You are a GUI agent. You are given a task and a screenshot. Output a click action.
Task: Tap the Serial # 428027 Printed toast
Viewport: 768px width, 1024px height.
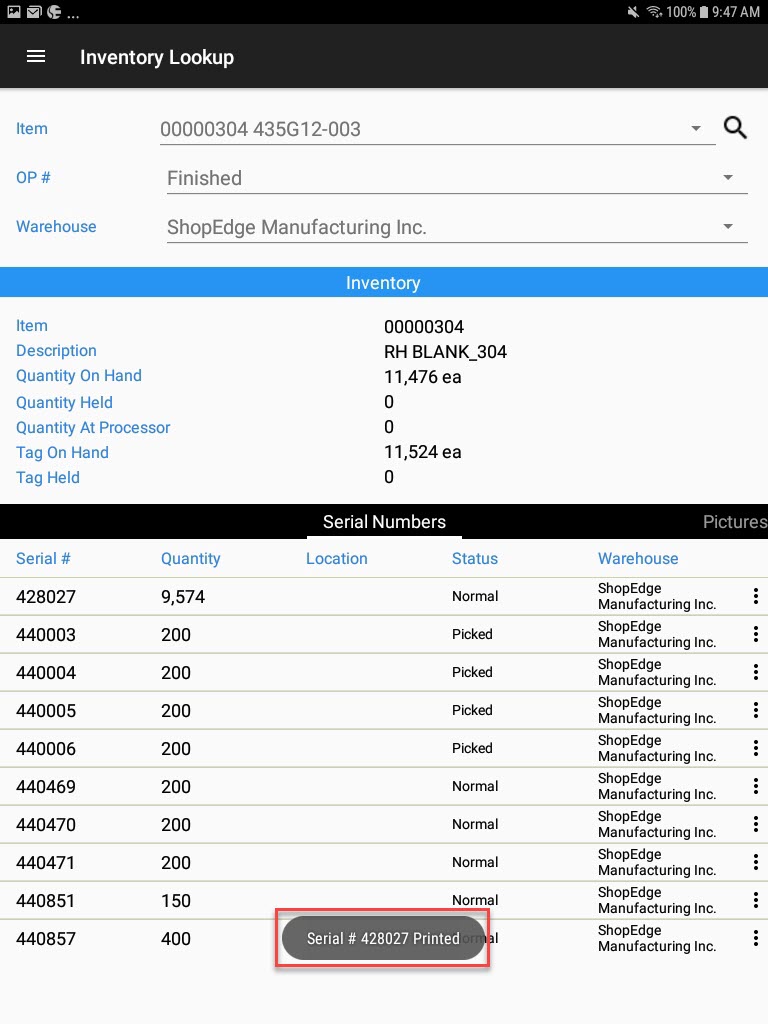(x=383, y=938)
